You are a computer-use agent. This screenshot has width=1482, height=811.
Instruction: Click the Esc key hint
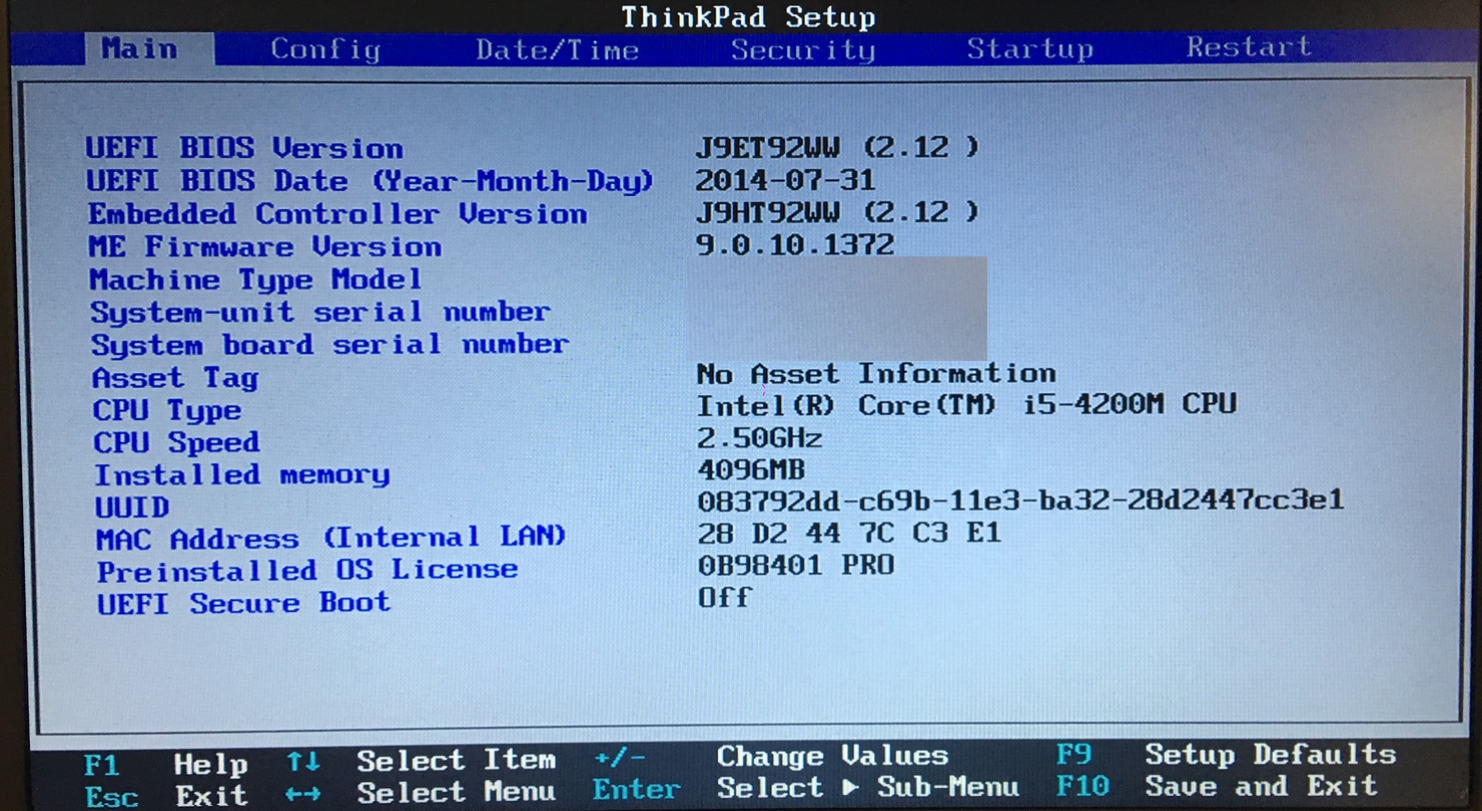(x=111, y=797)
